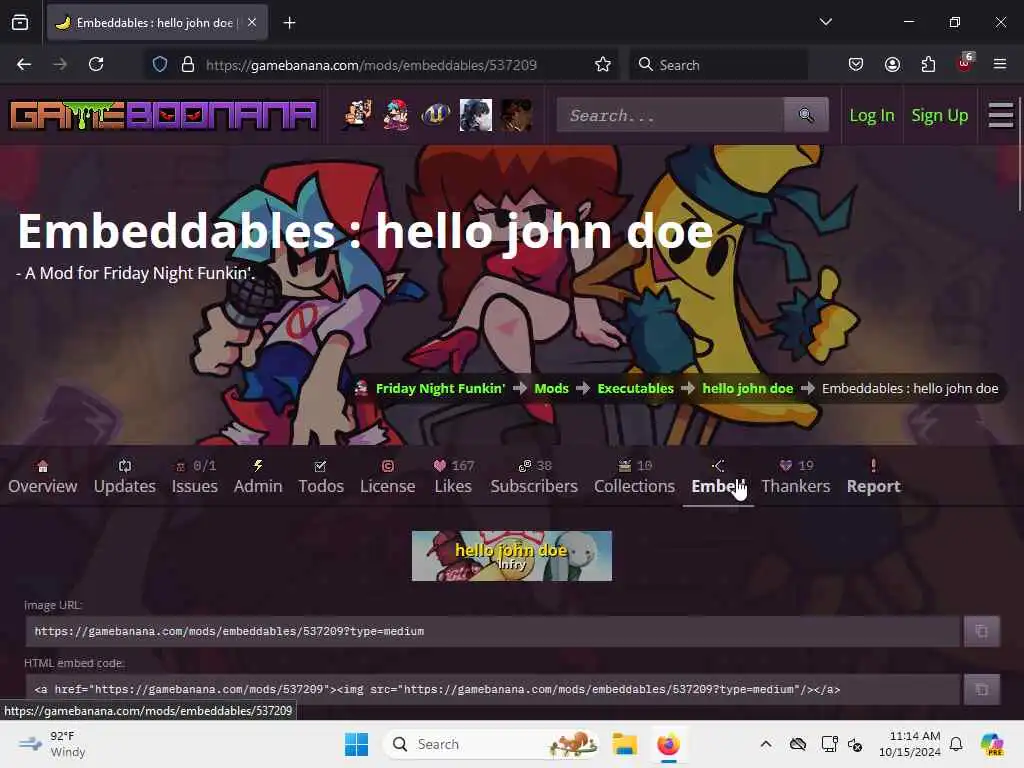Click the GameBanana Search... input field

pos(670,116)
